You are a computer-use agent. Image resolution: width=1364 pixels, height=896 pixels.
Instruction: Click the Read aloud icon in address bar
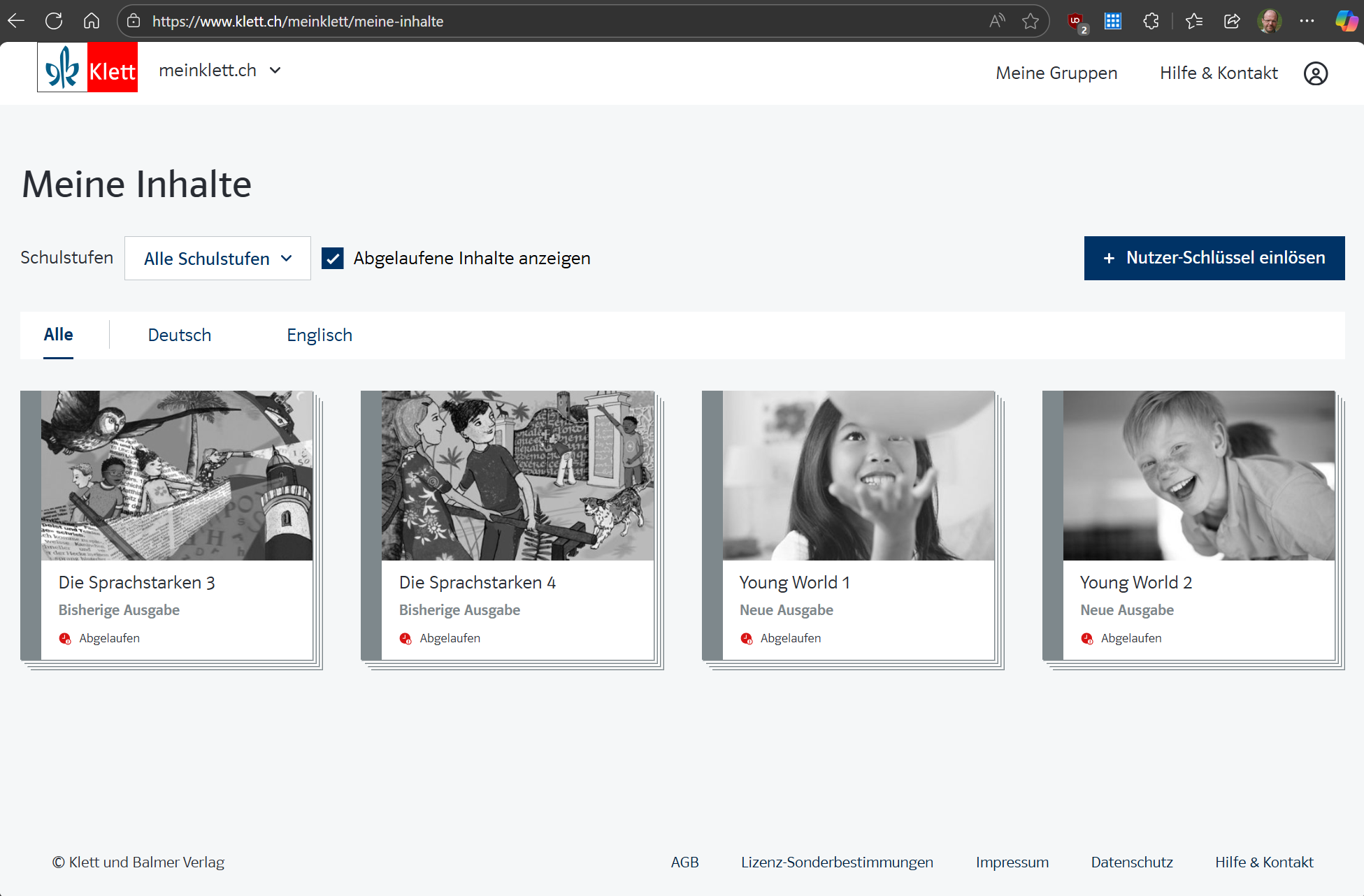coord(997,21)
